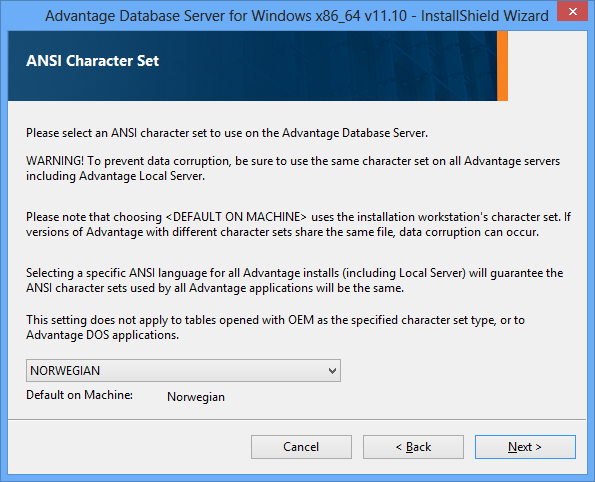Expand the ANSI character set dropdown arrow

[x=332, y=371]
